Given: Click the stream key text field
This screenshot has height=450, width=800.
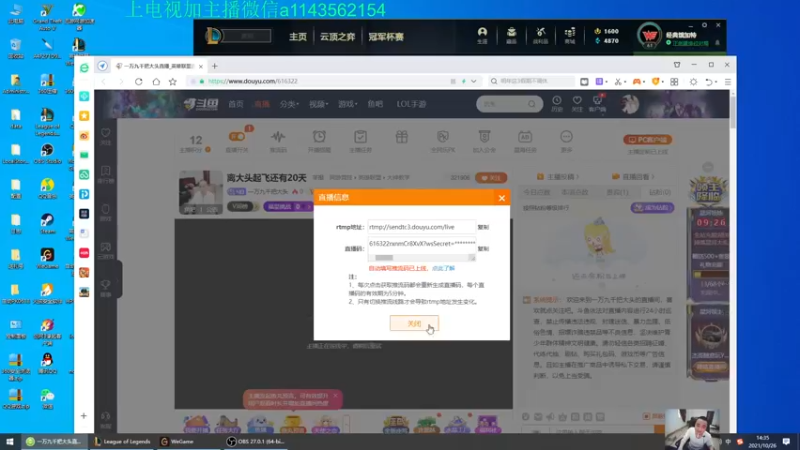Looking at the screenshot, I should point(421,244).
